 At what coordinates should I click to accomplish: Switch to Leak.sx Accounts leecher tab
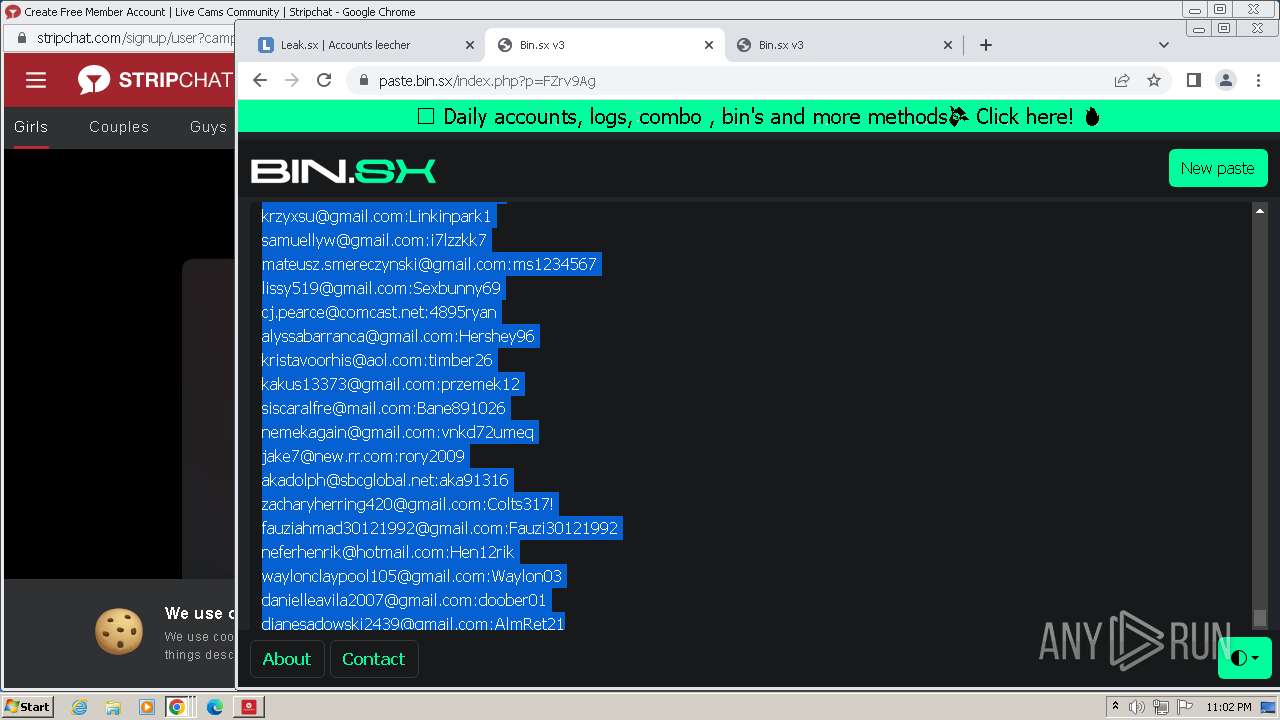[365, 45]
